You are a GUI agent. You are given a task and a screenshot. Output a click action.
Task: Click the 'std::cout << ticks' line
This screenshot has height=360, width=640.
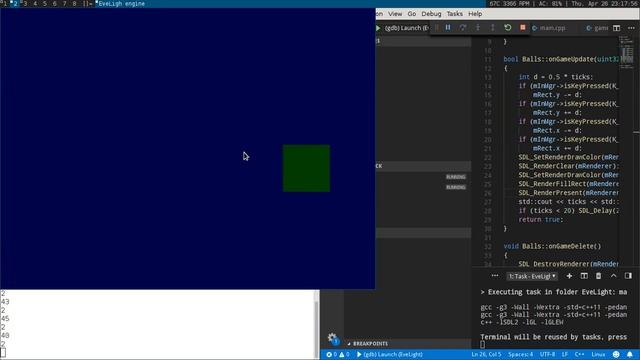(569, 202)
